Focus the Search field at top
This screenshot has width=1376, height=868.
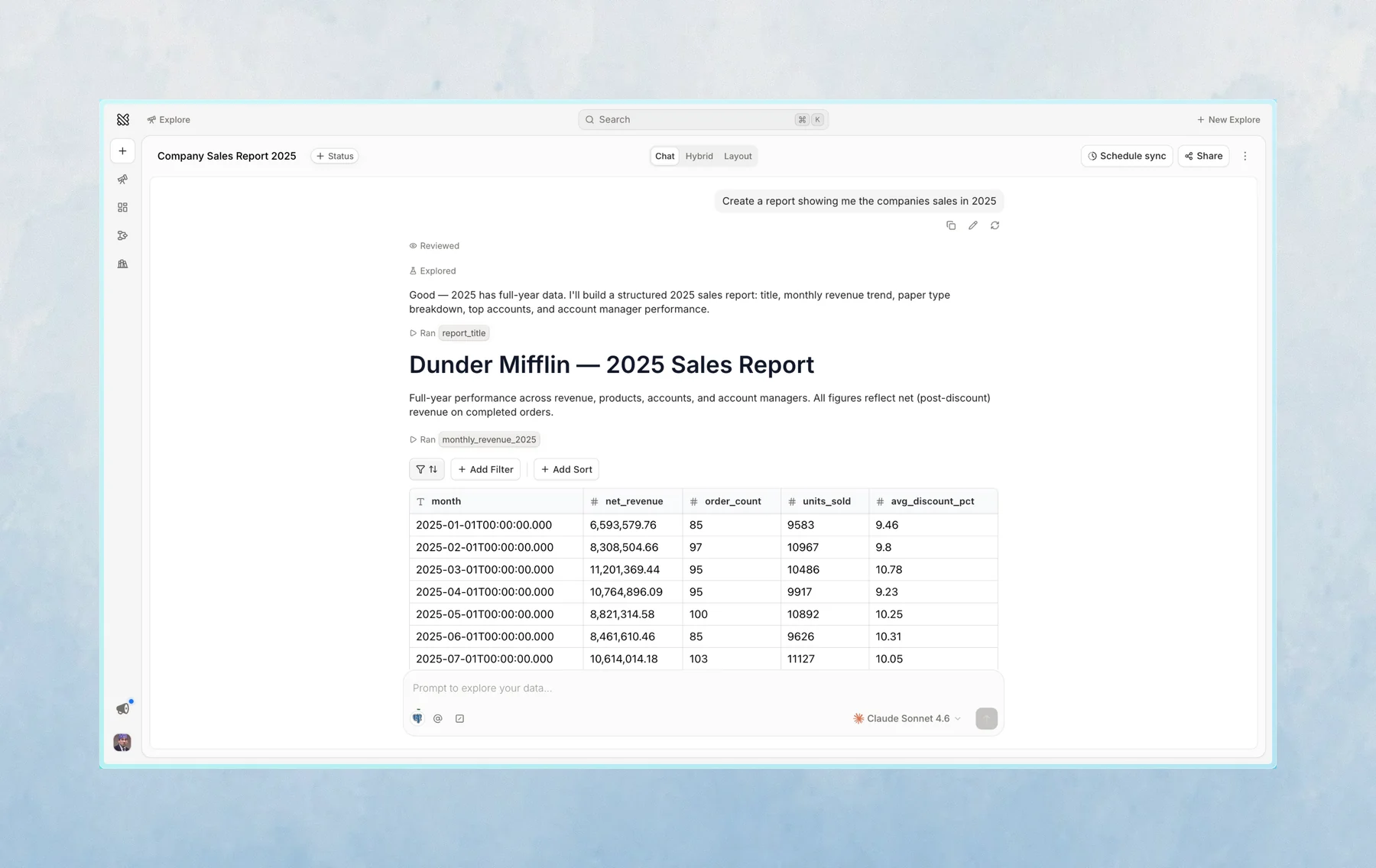tap(703, 119)
